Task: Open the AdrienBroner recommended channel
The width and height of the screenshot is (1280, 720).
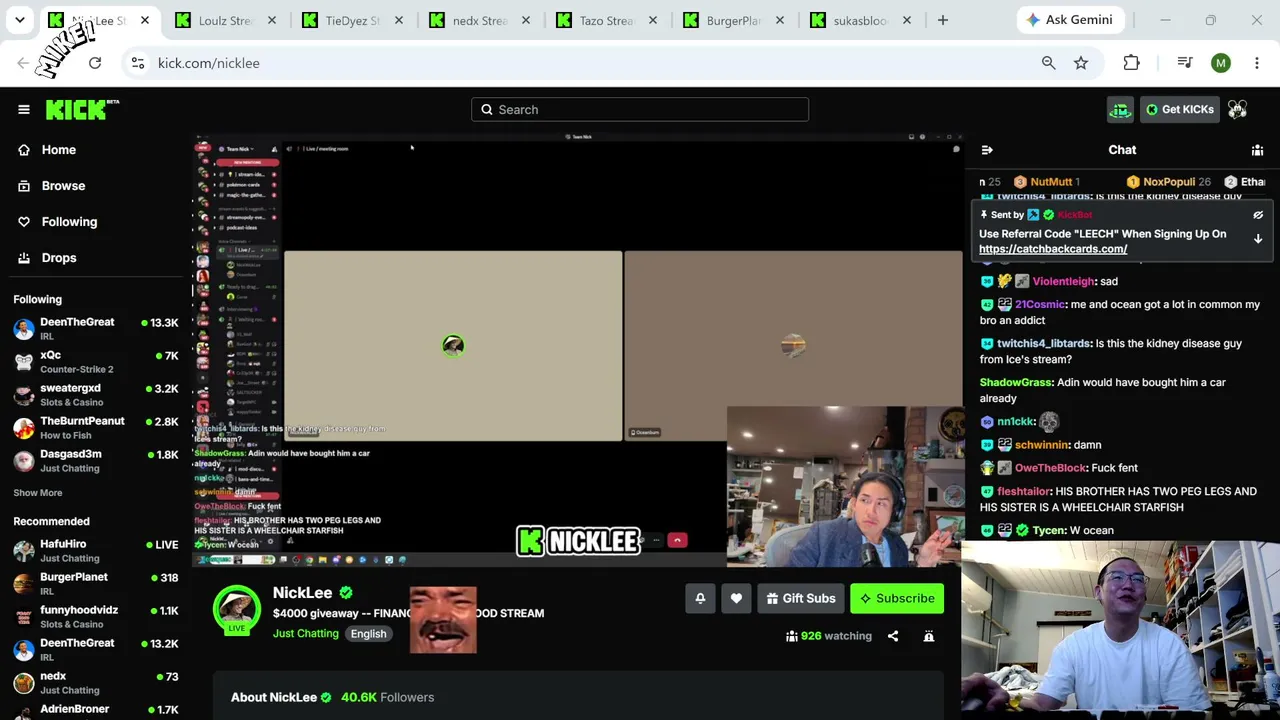Action: point(95,710)
